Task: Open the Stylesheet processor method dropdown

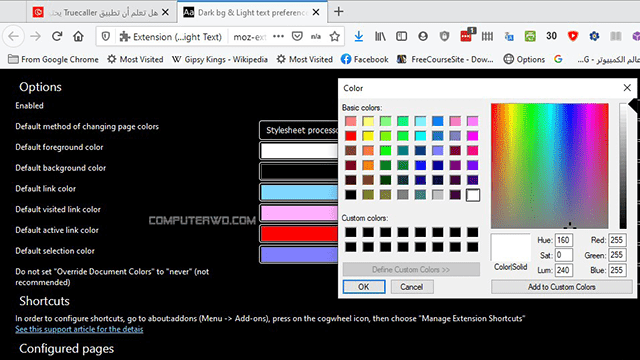Action: [299, 130]
